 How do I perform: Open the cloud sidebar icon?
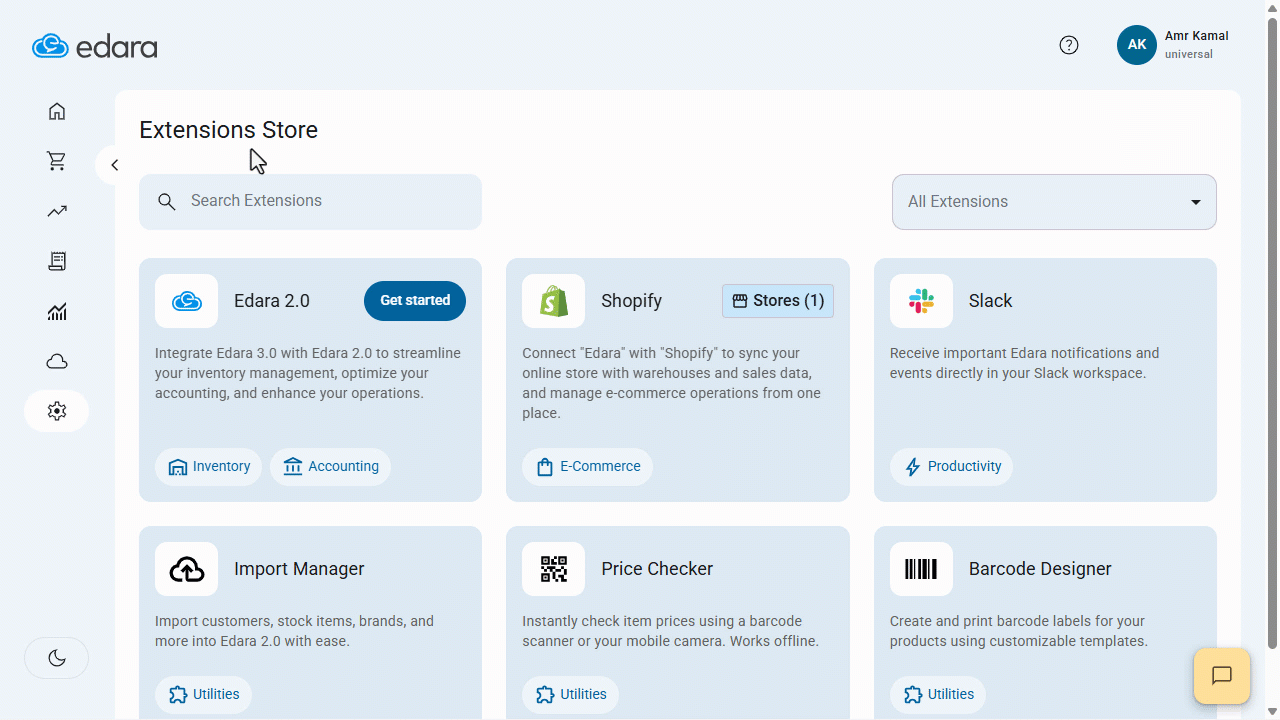tap(57, 361)
